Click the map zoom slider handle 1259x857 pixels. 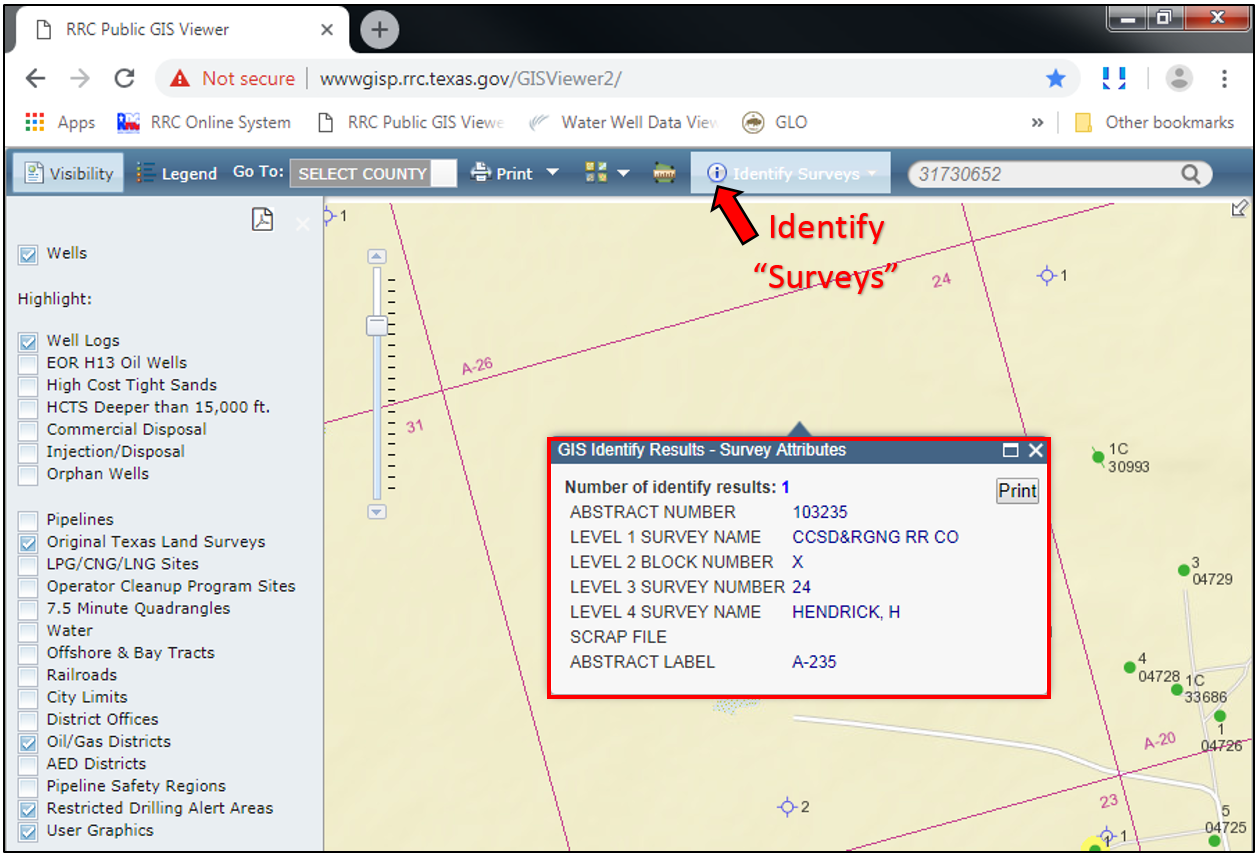[377, 326]
